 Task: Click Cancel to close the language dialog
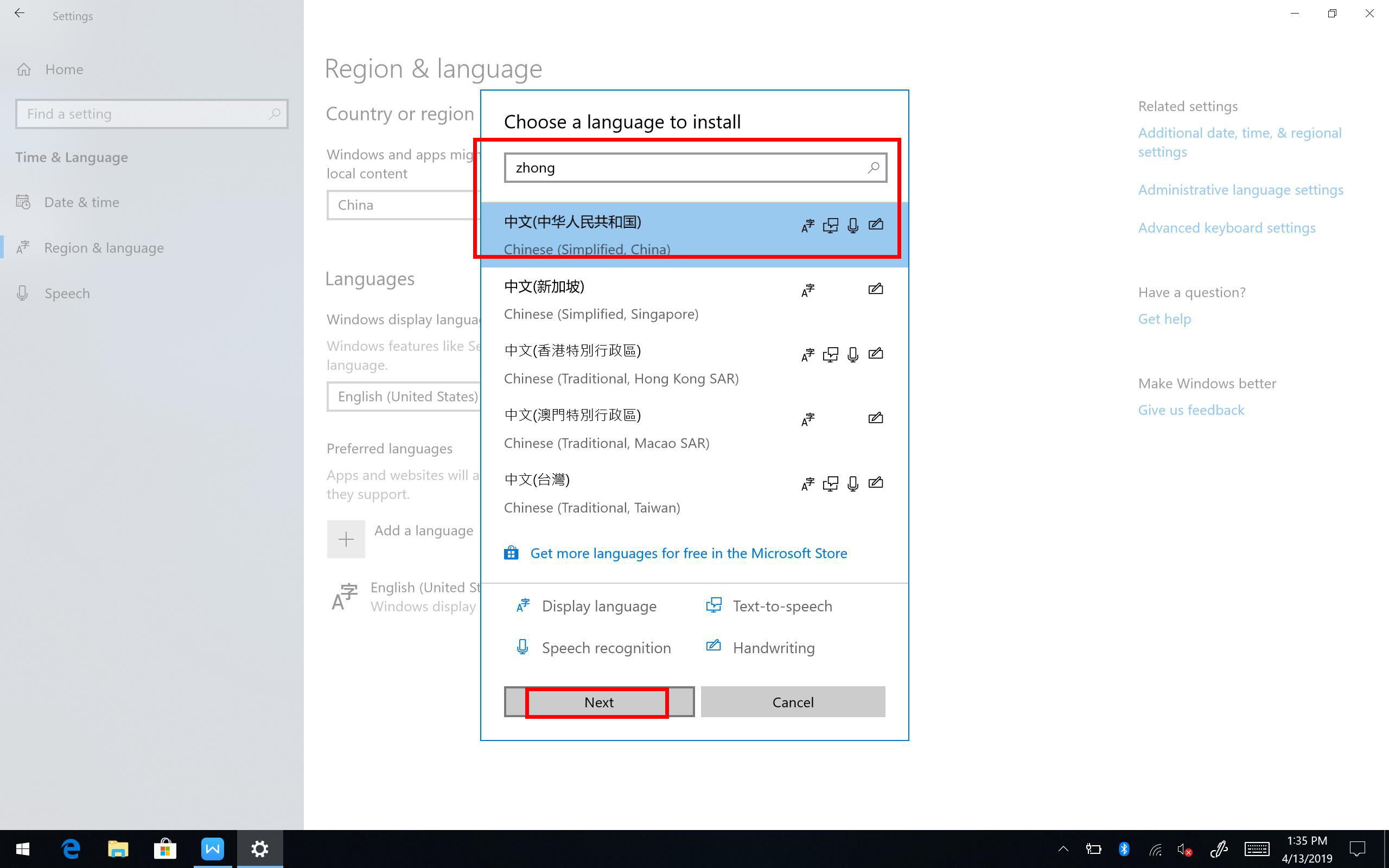click(x=793, y=702)
